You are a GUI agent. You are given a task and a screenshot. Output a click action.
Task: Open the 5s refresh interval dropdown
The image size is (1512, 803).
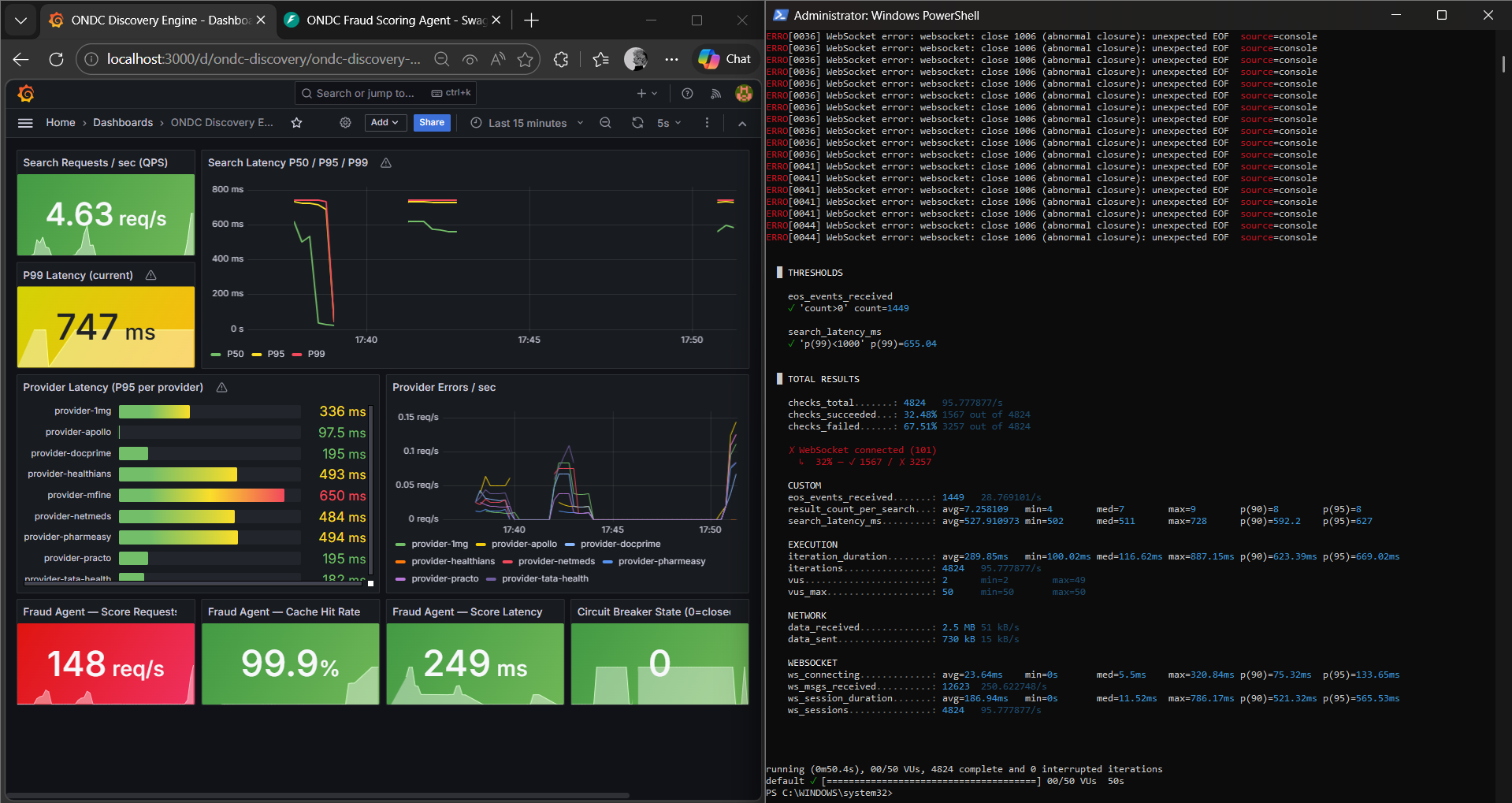668,123
